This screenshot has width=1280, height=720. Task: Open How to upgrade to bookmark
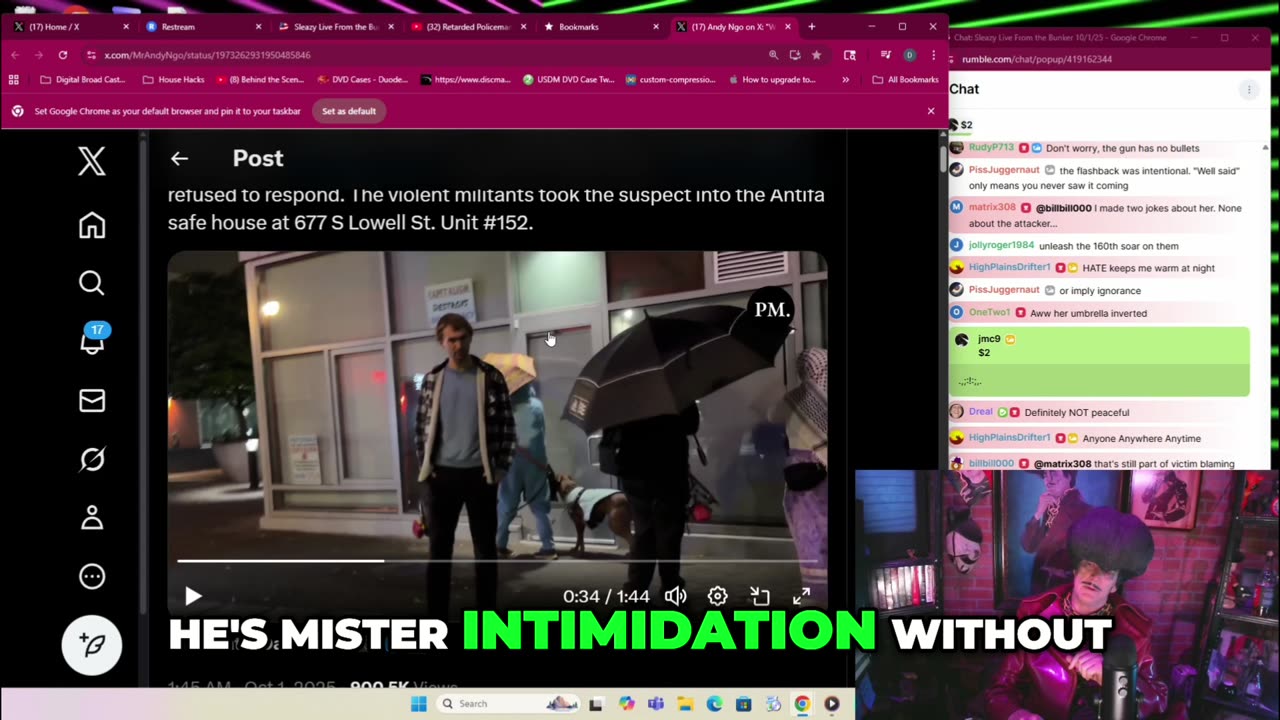(772, 80)
